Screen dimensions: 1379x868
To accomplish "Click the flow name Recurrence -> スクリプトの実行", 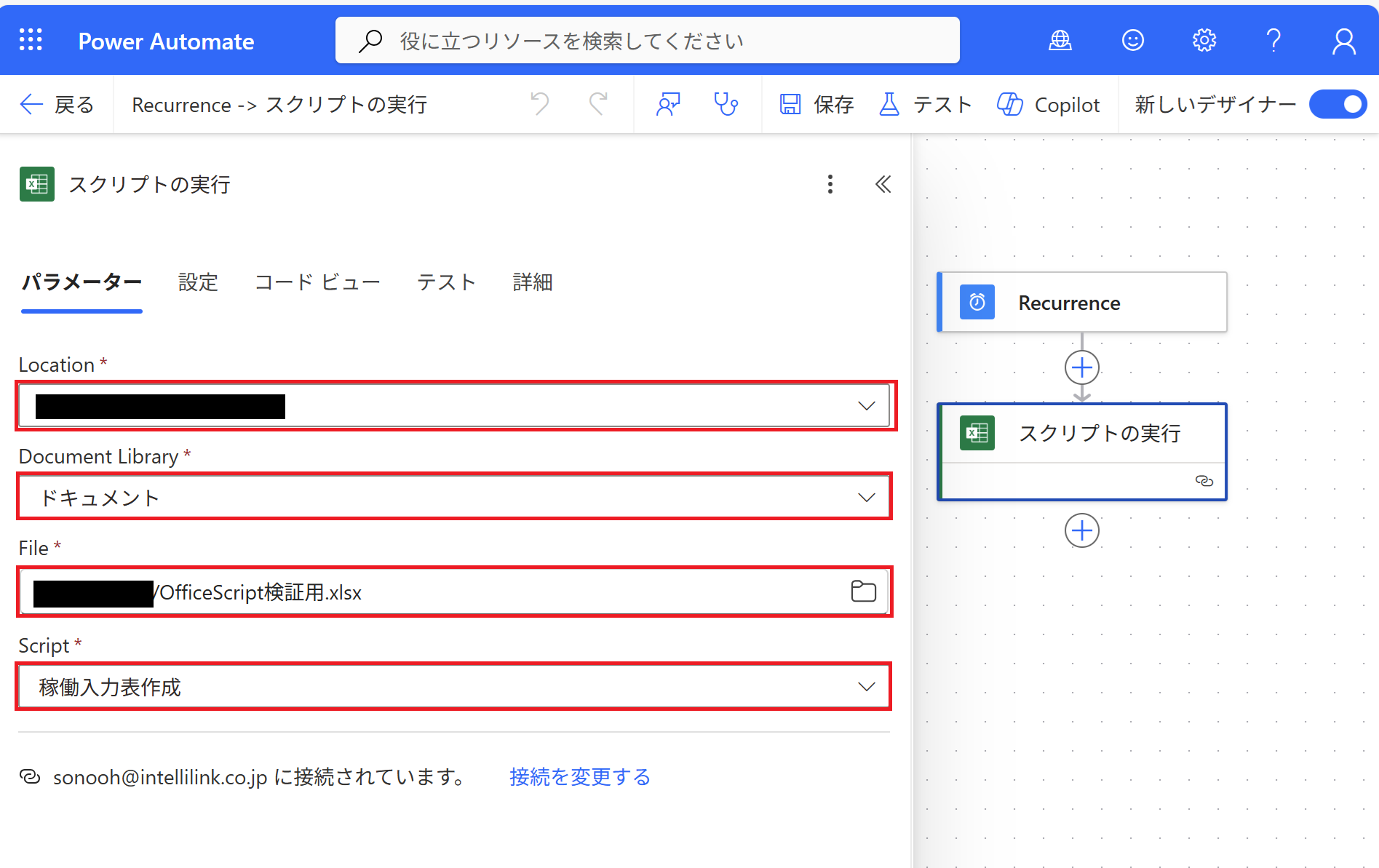I will tap(279, 105).
